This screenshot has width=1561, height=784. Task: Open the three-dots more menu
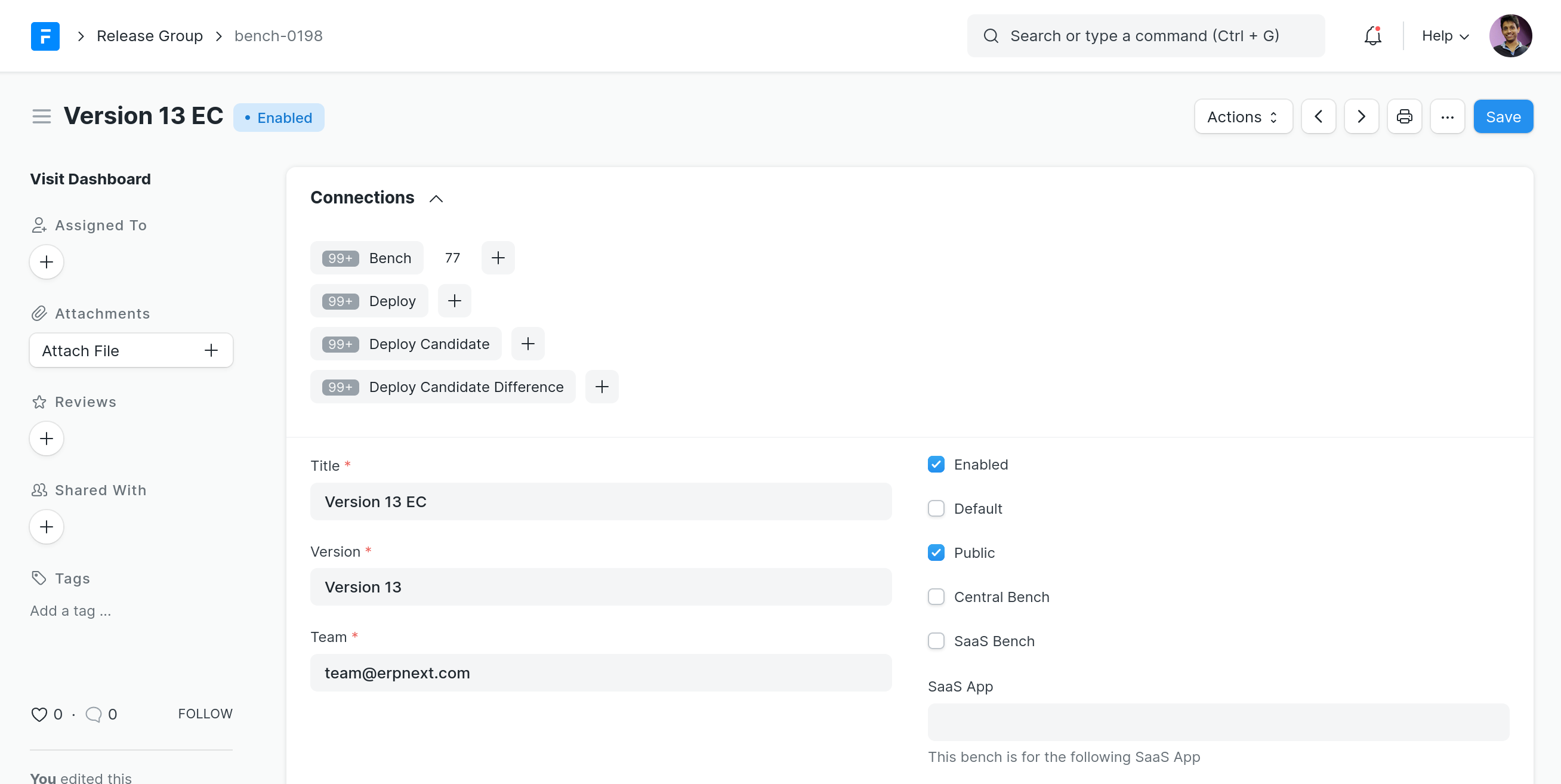1446,116
